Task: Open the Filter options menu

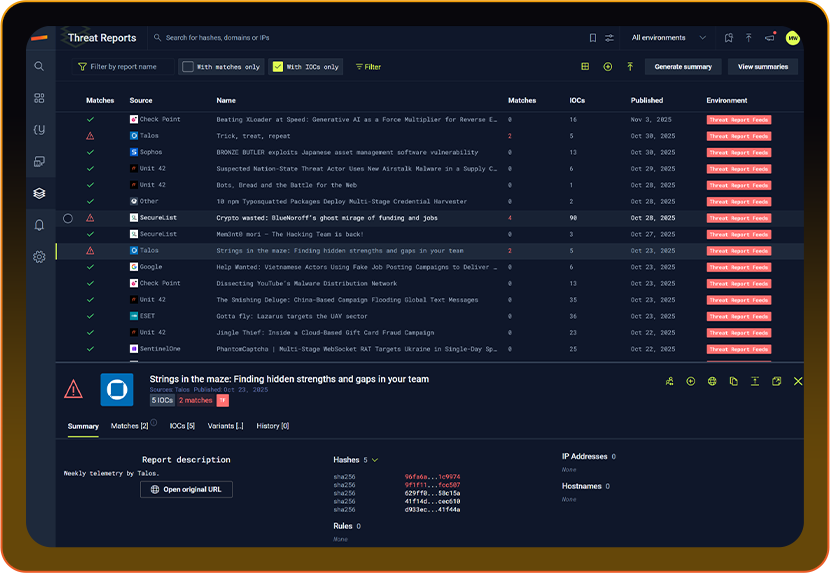Action: (368, 67)
